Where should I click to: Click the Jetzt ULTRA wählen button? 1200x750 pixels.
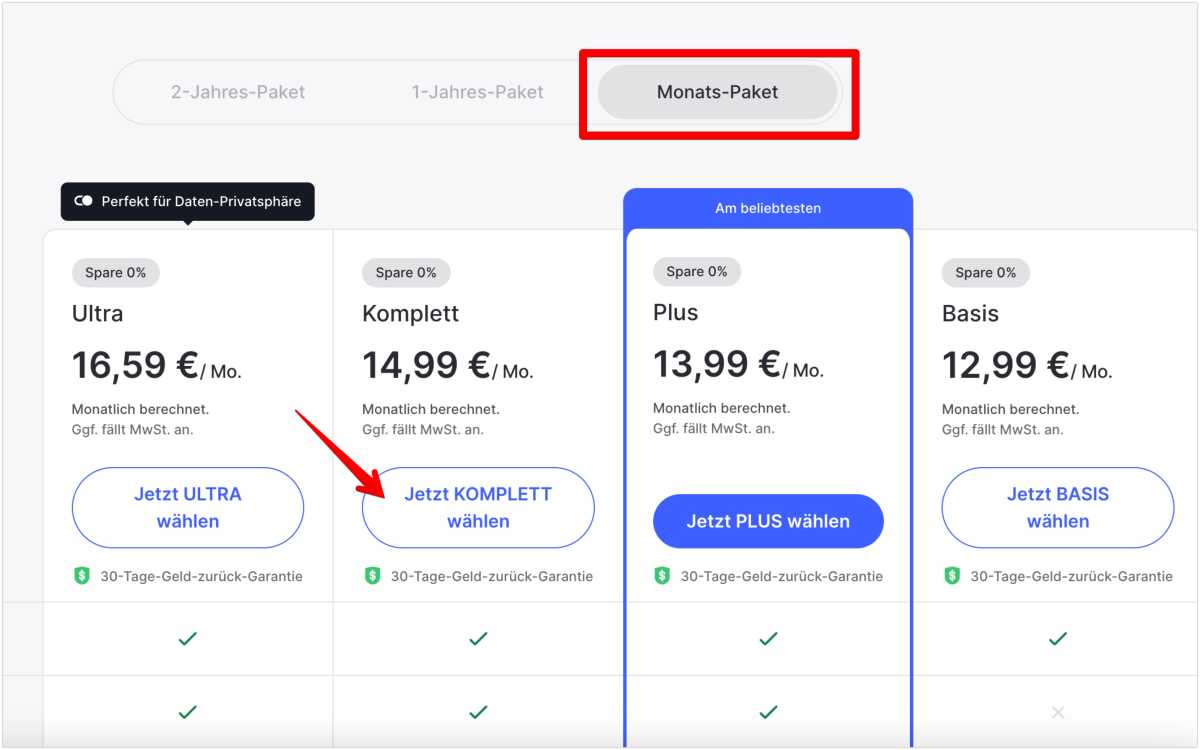187,508
